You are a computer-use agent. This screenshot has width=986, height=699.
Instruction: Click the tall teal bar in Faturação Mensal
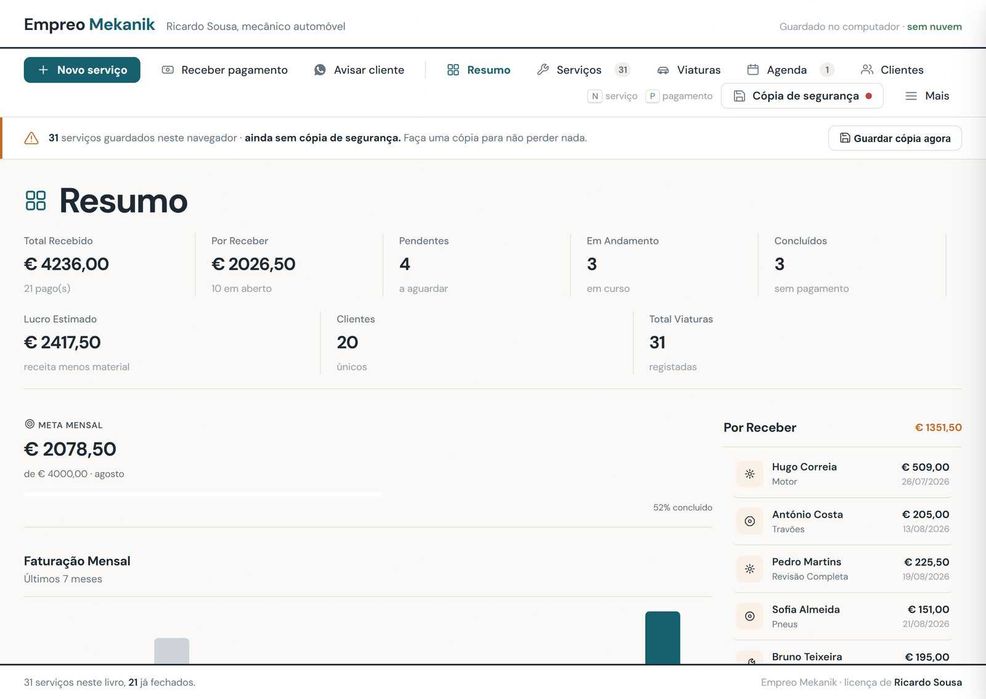pyautogui.click(x=662, y=637)
